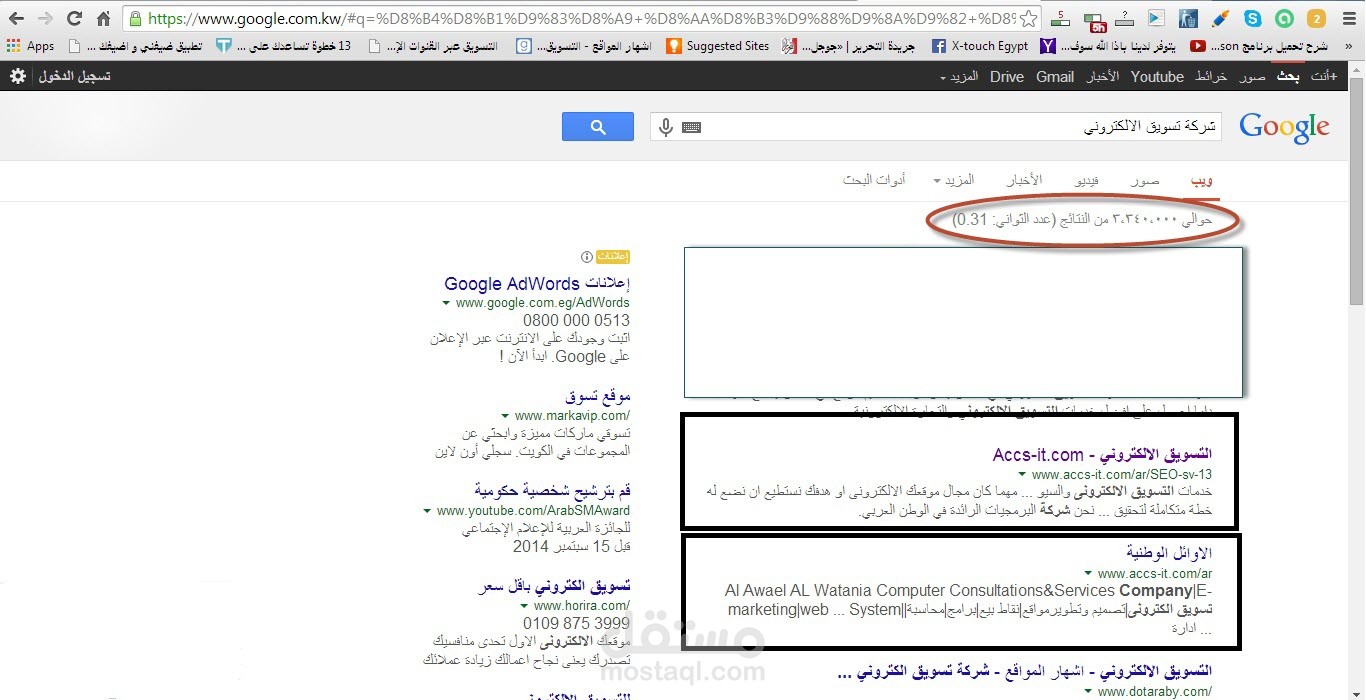The height and width of the screenshot is (700, 1366).
Task: Open the Apps shortcut in bookmarks bar
Action: coord(30,46)
